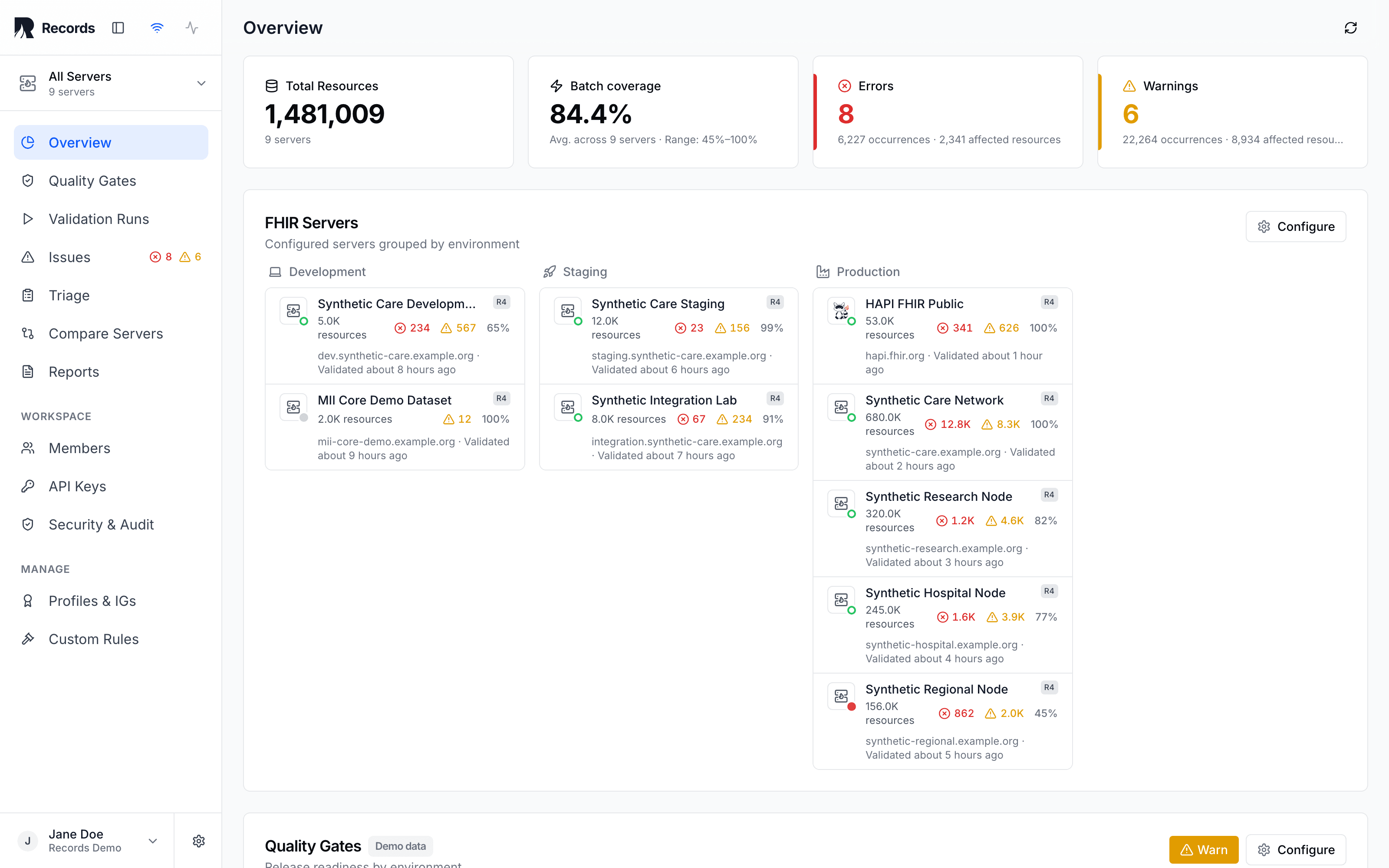Image resolution: width=1389 pixels, height=868 pixels.
Task: Click the Synthetic Regional Node server icon
Action: [x=842, y=696]
